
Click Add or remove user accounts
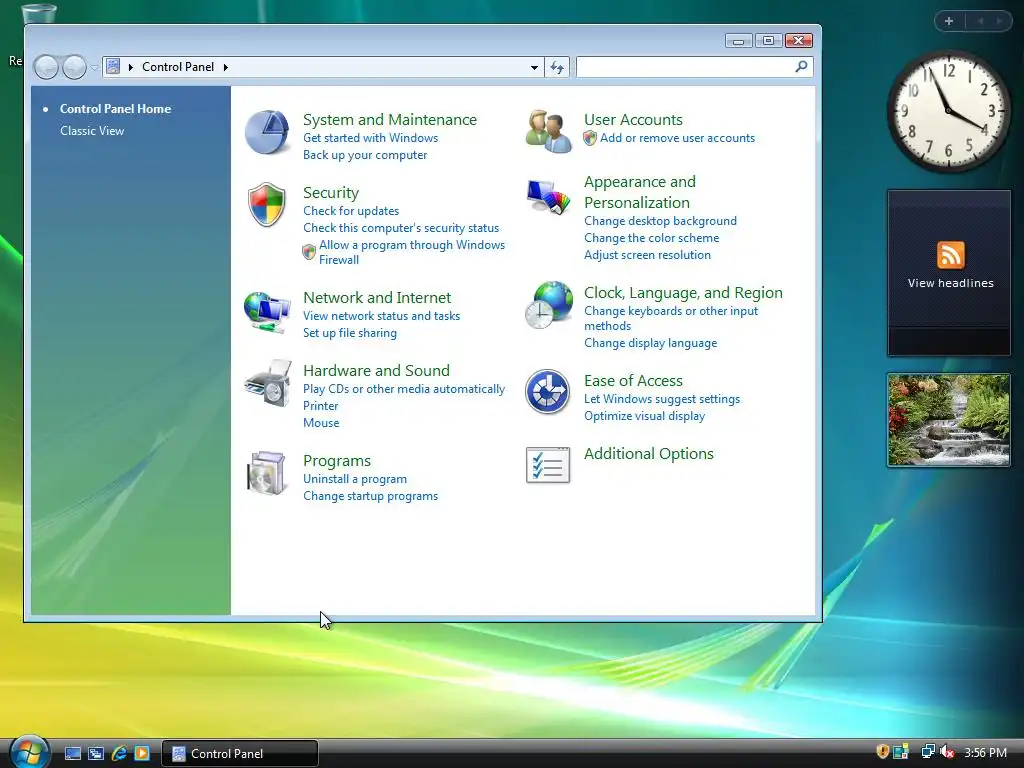point(677,138)
